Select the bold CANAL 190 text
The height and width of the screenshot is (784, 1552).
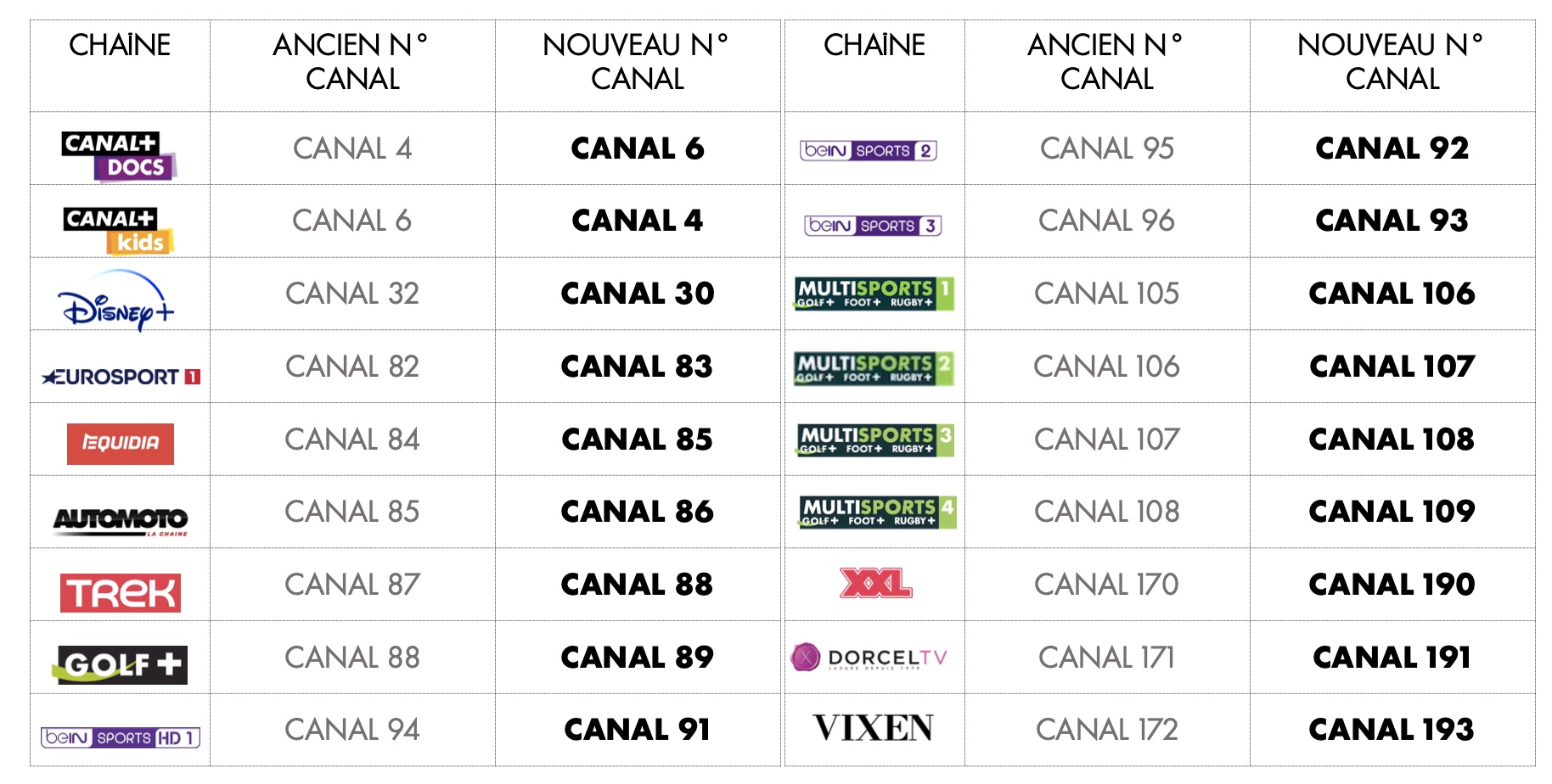[1392, 585]
